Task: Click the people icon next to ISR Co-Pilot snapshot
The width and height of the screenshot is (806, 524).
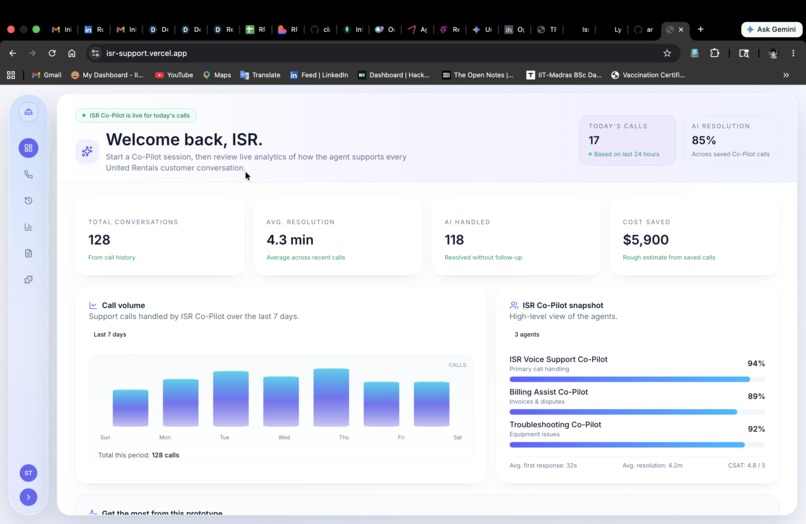Action: [x=514, y=305]
